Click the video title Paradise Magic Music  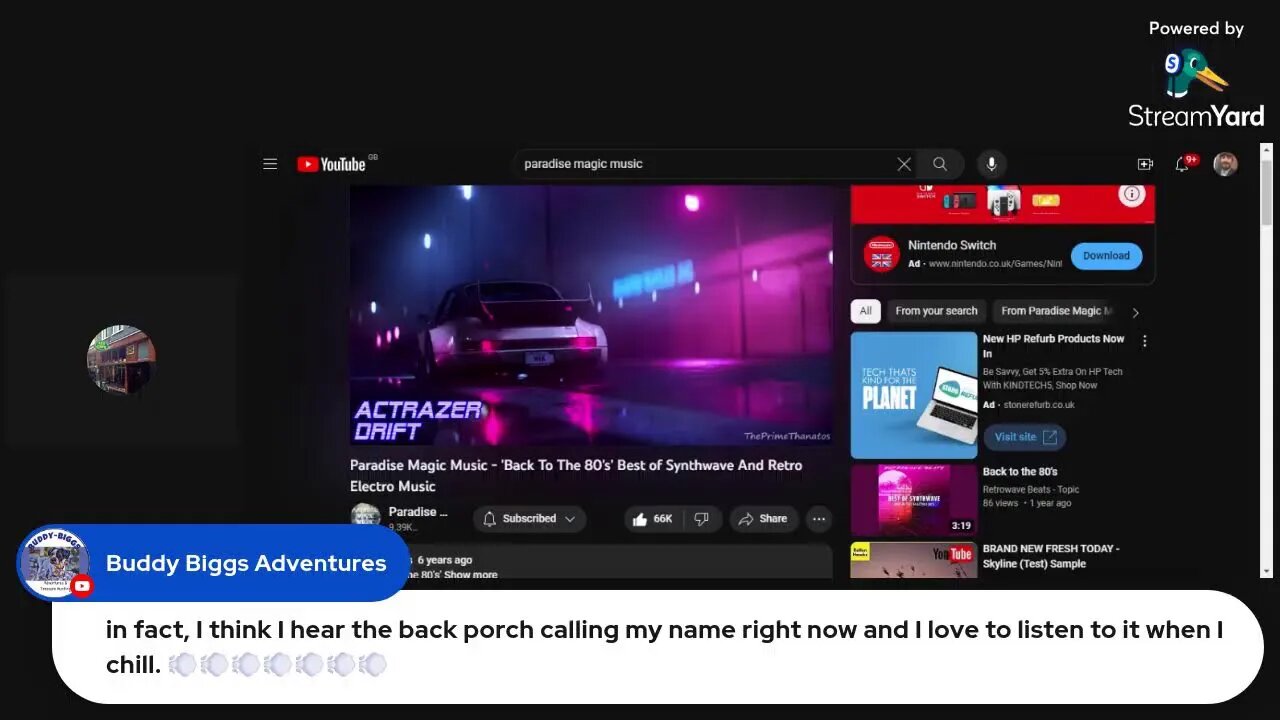pyautogui.click(x=576, y=476)
